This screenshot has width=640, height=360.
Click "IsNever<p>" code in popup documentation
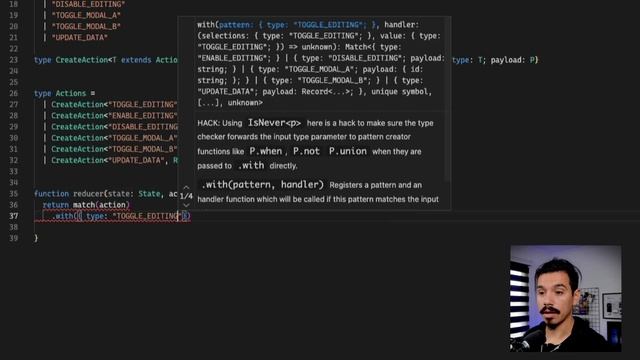point(275,123)
